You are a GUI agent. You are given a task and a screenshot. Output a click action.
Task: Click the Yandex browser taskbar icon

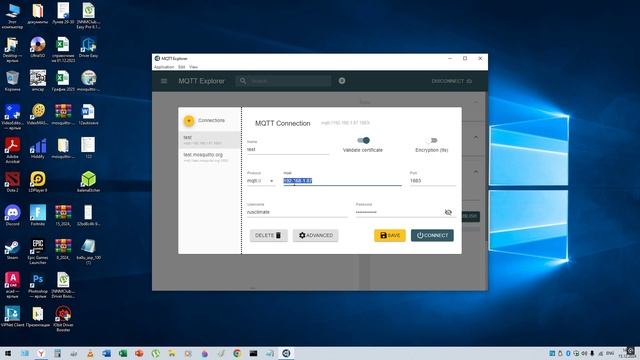[x=41, y=353]
